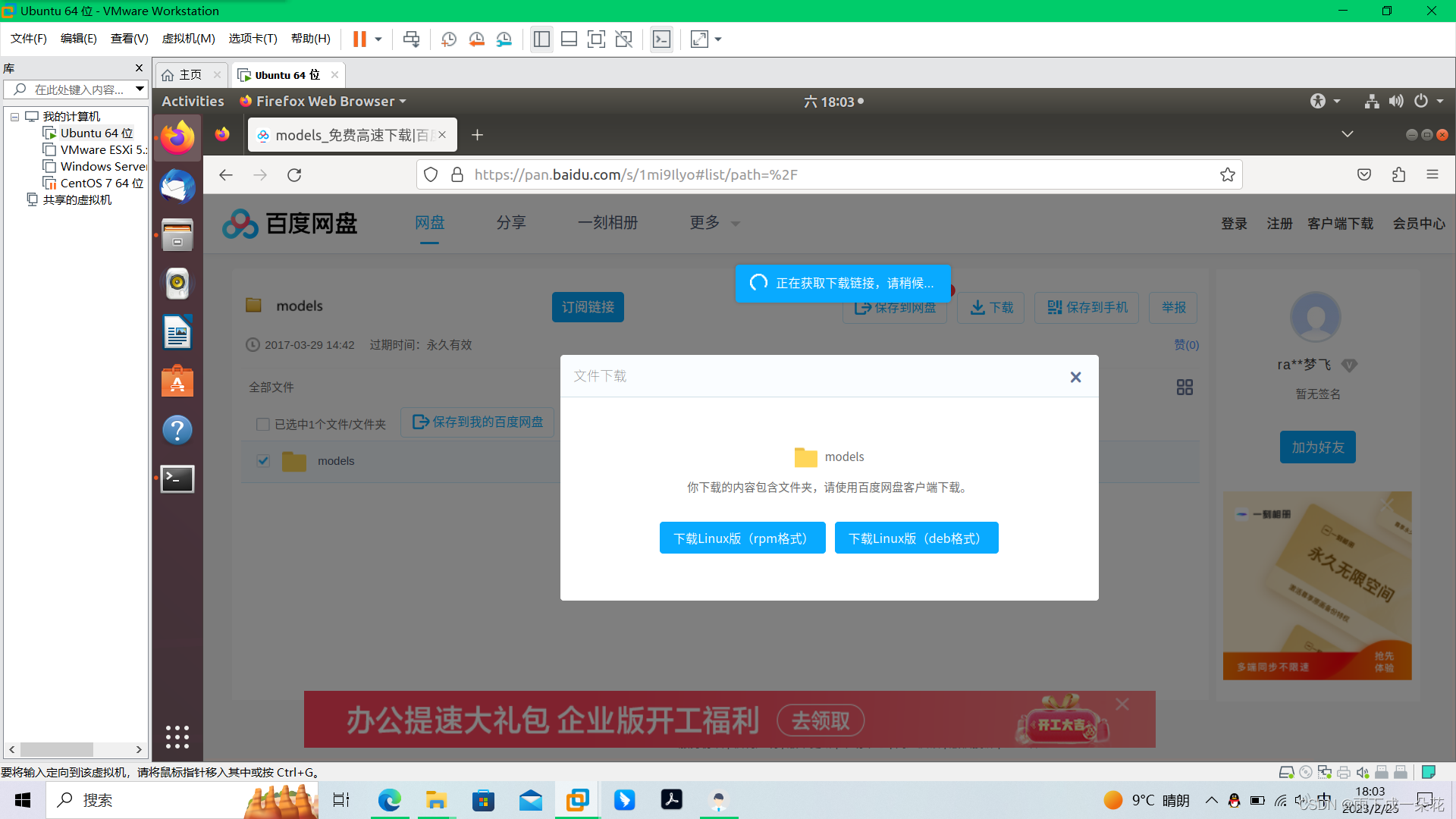Screen dimensions: 1456x819
Task: Open the snapshot manager icon
Action: coord(504,39)
